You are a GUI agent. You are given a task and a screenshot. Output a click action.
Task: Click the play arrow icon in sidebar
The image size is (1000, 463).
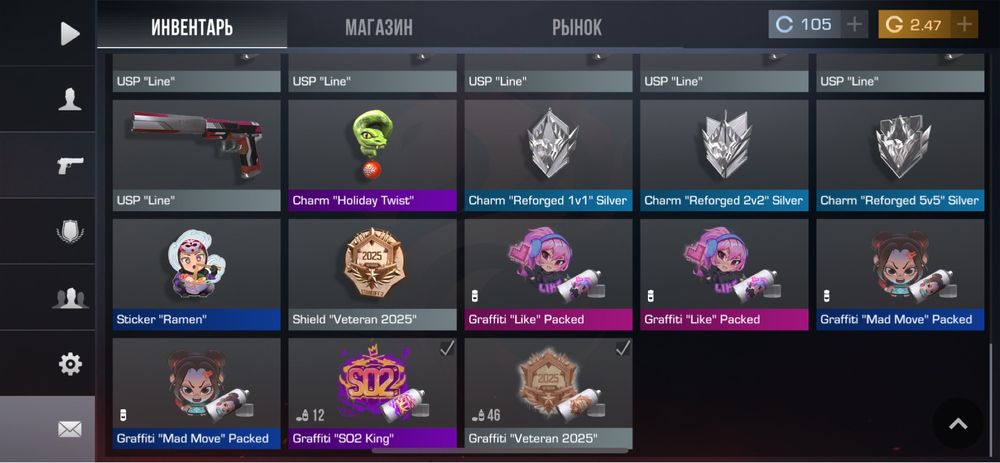pyautogui.click(x=70, y=34)
